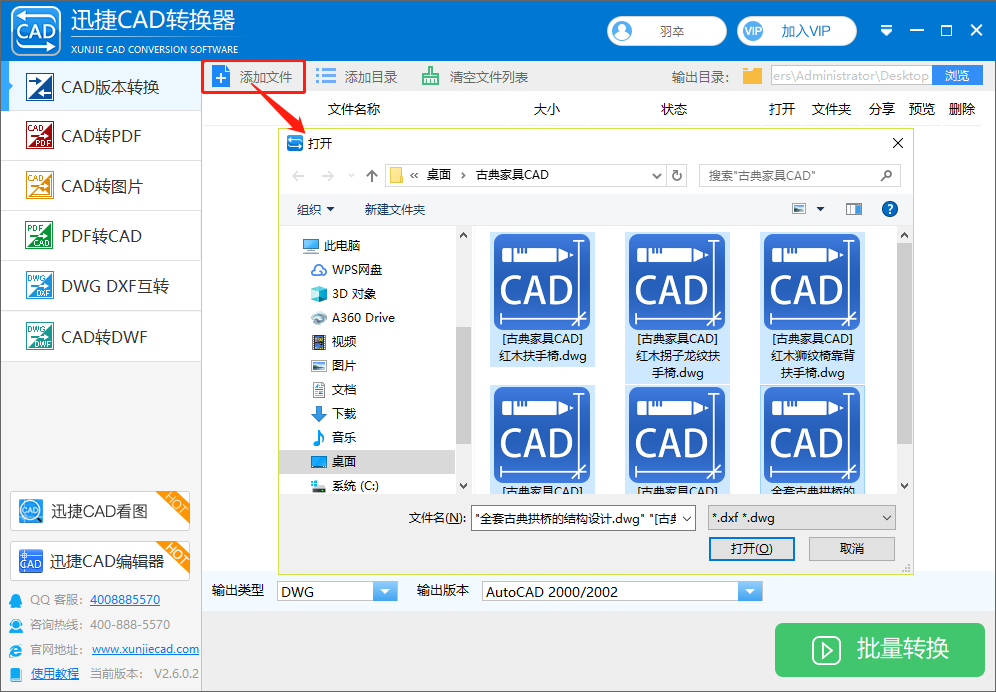996x692 pixels.
Task: Click the 浏览 browse button
Action: pyautogui.click(x=957, y=76)
